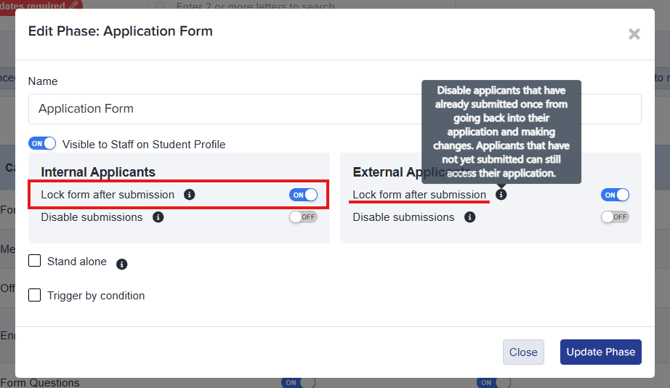Click info icon next to Stand alone
670x388 pixels.
122,264
